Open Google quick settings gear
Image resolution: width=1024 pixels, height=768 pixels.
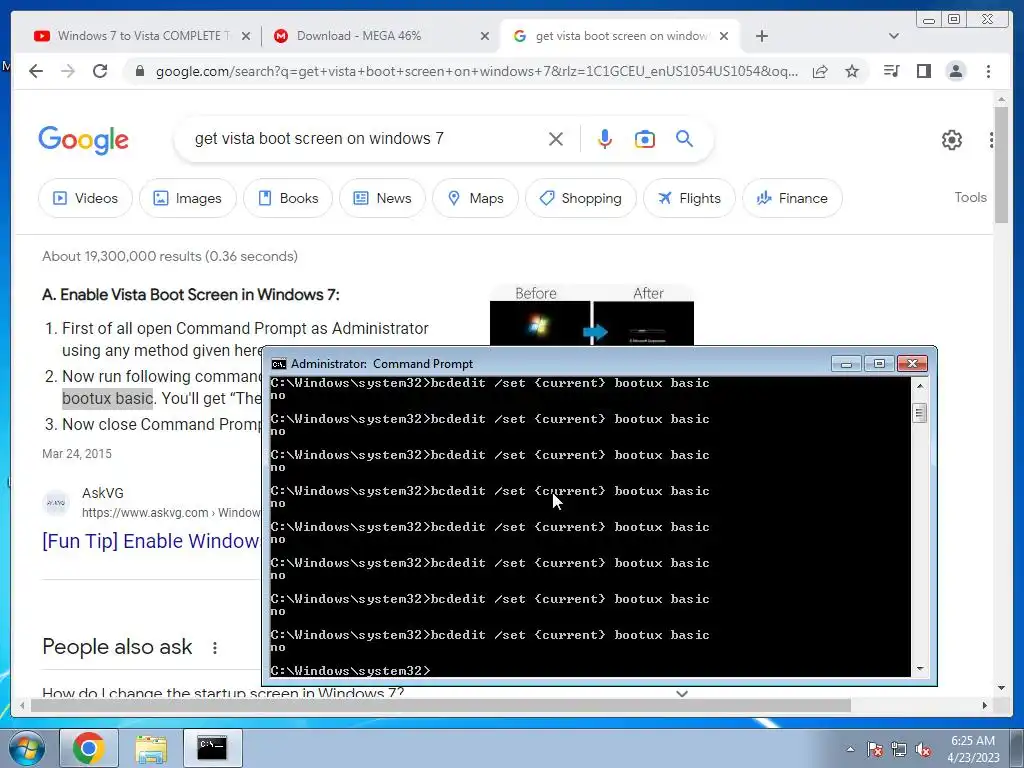952,140
